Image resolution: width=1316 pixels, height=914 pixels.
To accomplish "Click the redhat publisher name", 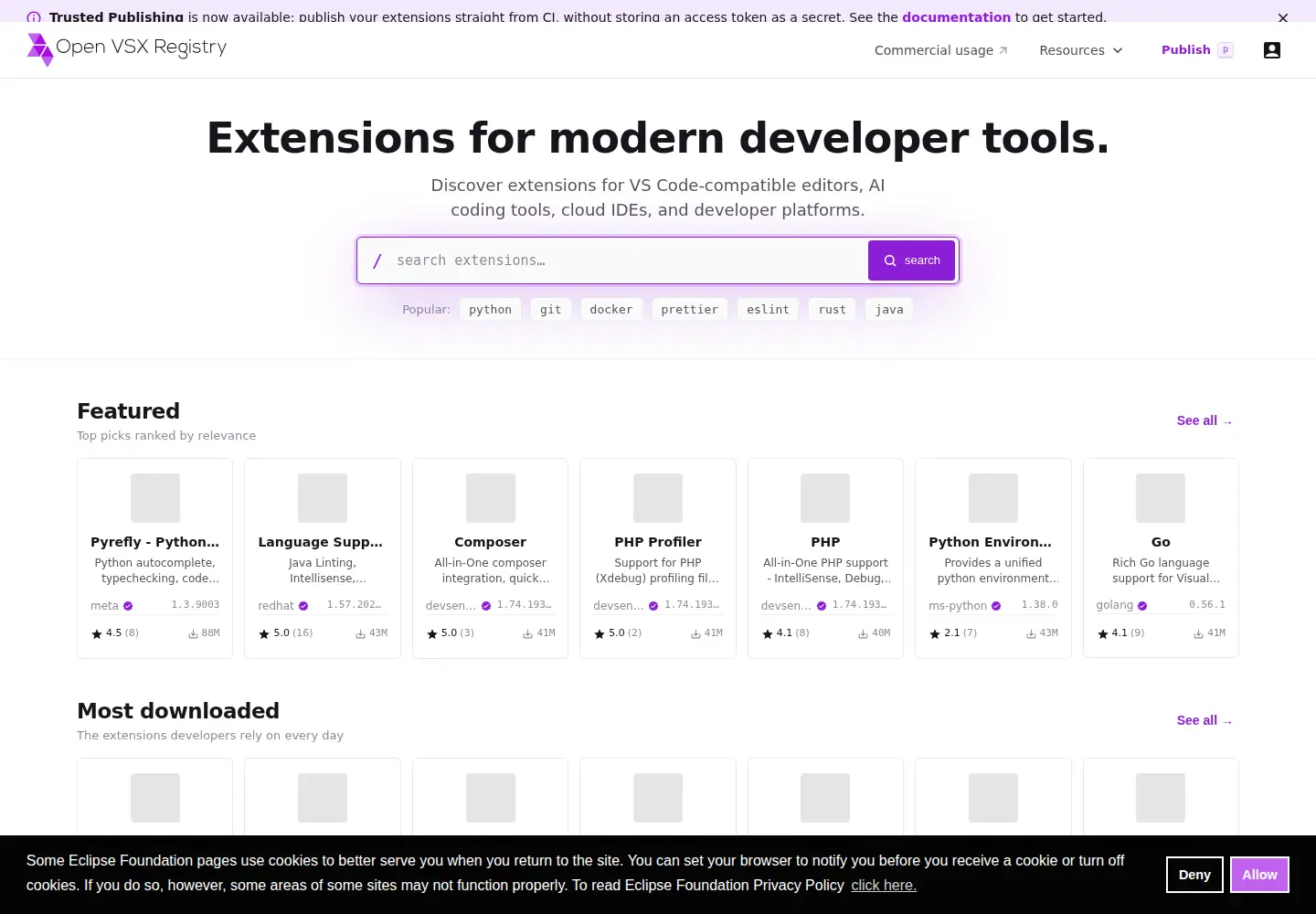I will coord(276,606).
